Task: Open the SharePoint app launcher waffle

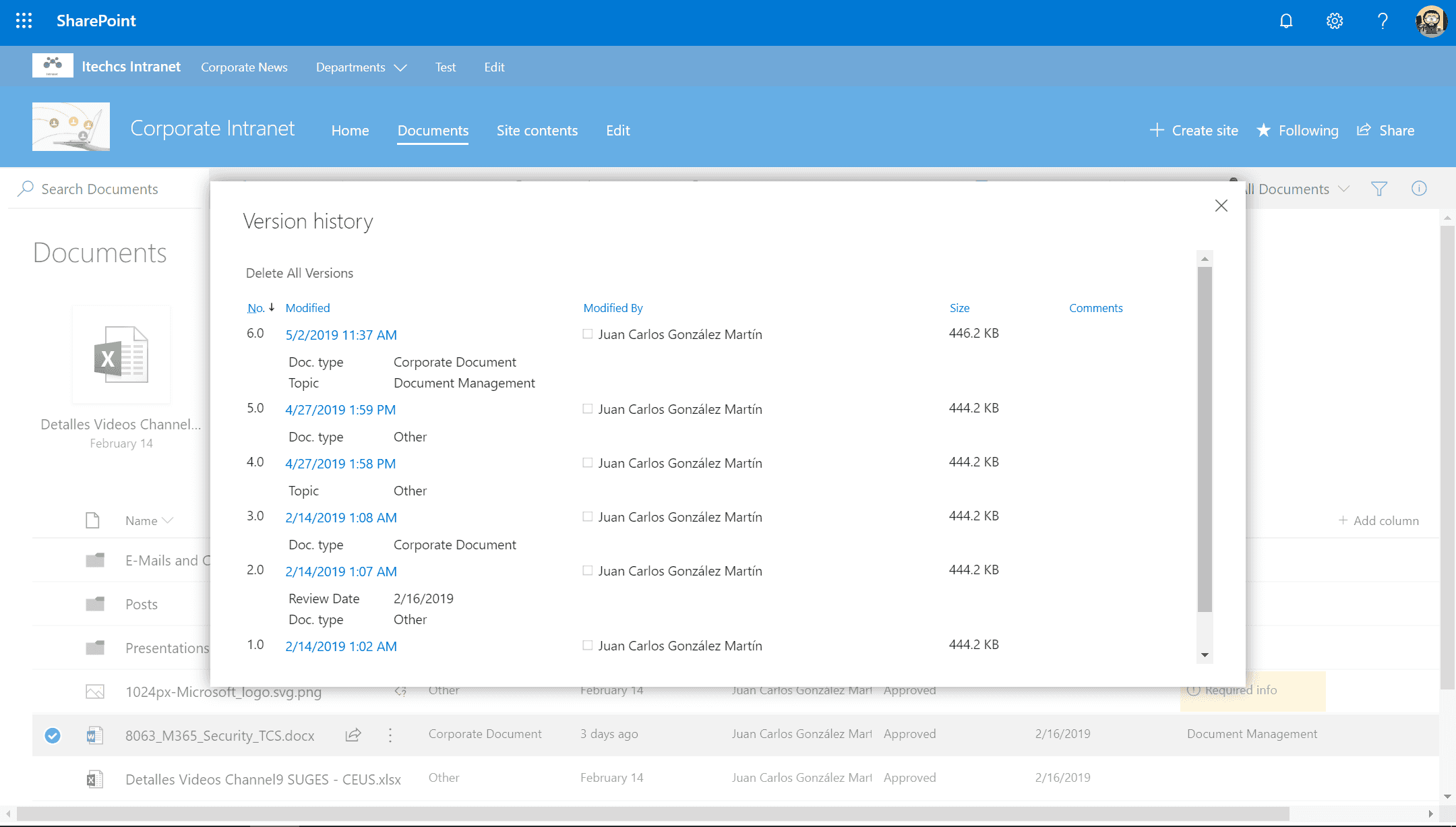Action: [24, 21]
